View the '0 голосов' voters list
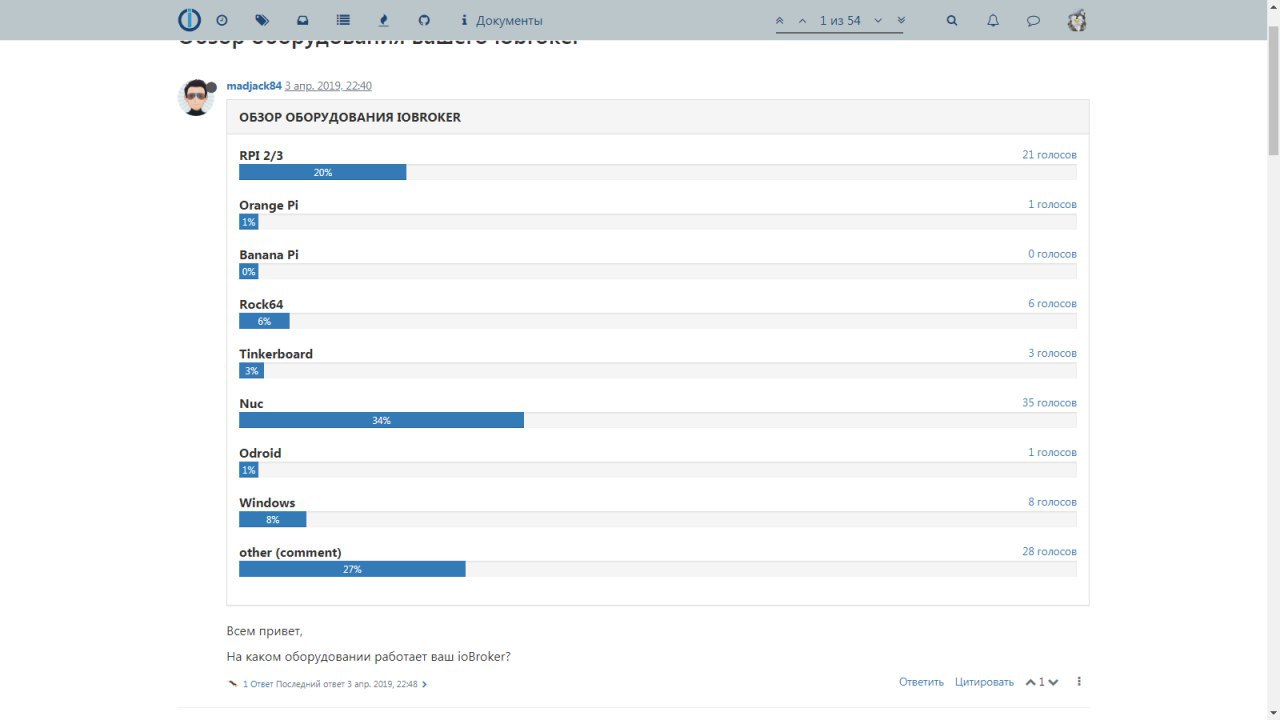 [x=1052, y=254]
